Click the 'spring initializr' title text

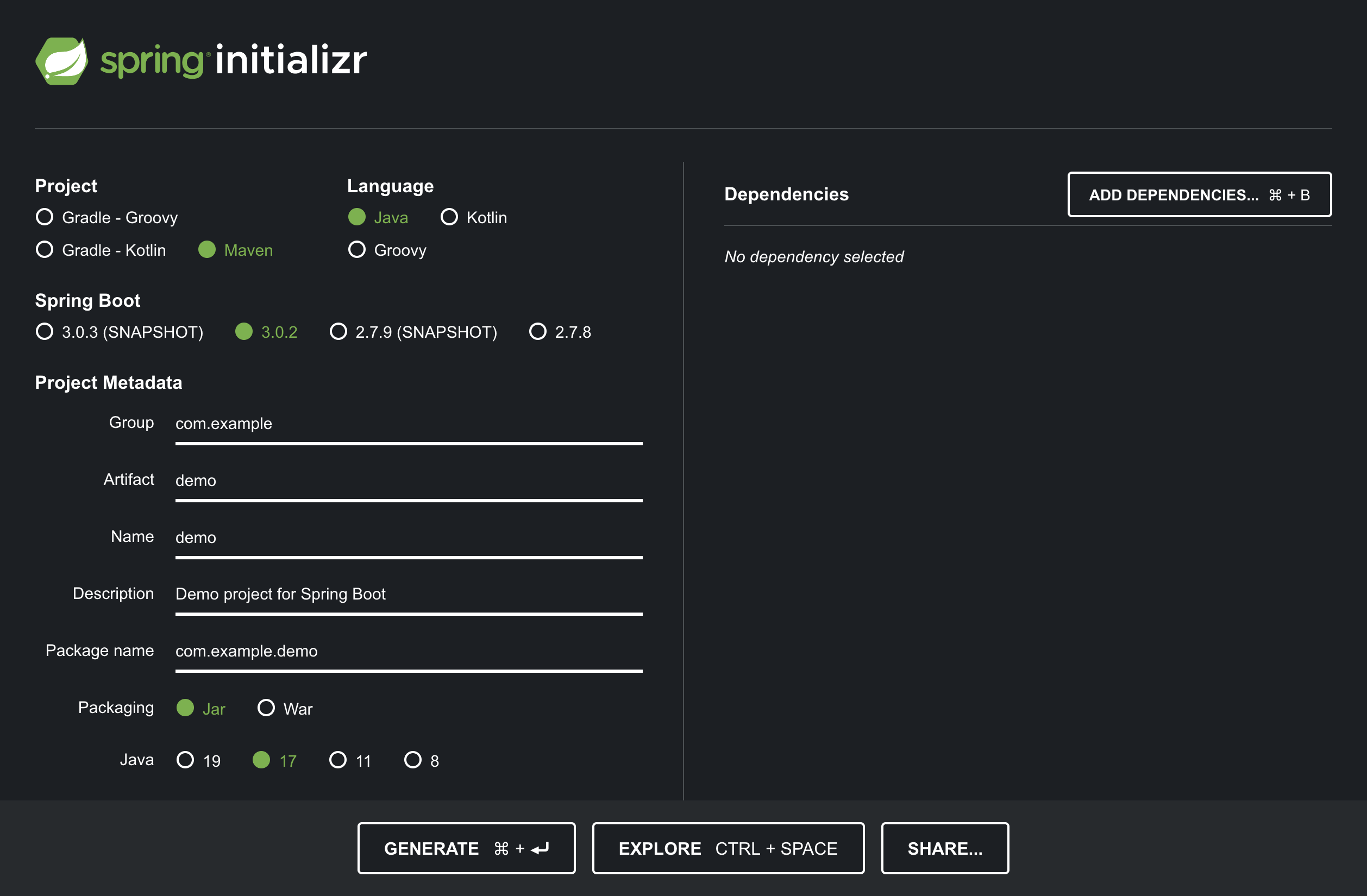click(x=234, y=60)
